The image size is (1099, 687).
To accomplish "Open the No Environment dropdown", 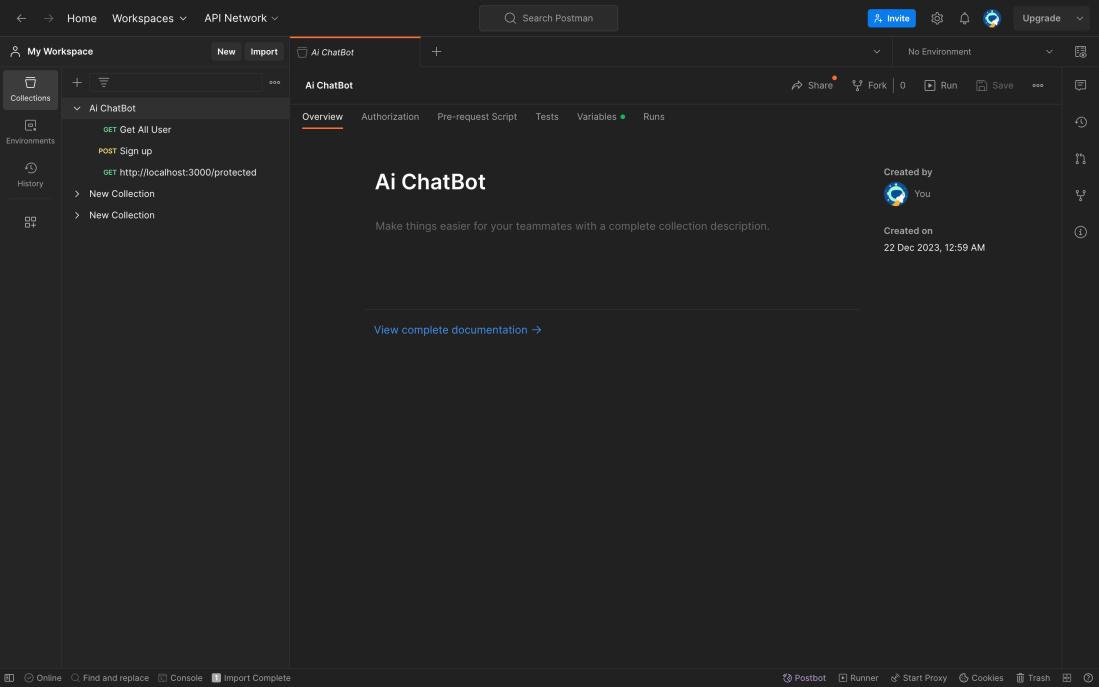I will tap(980, 52).
